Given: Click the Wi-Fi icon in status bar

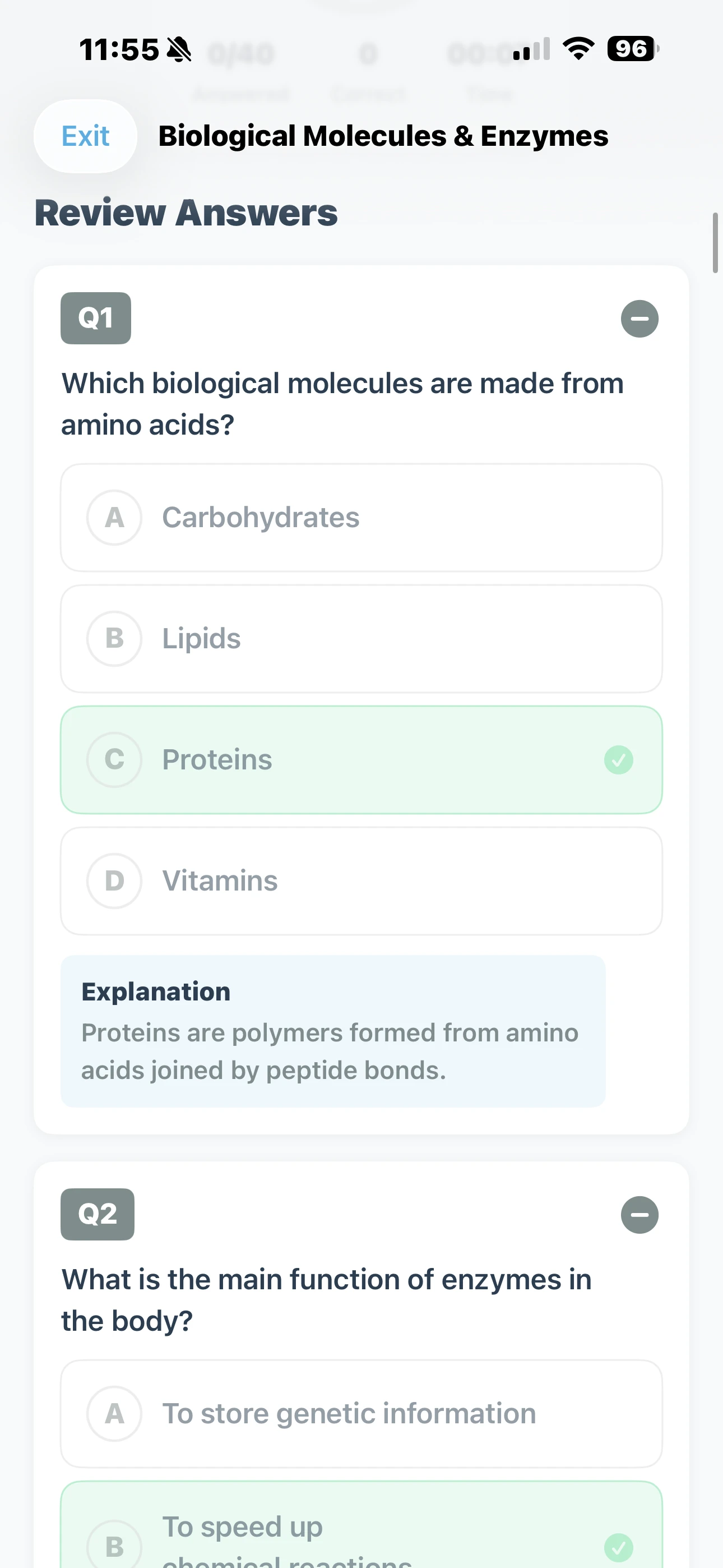Looking at the screenshot, I should click(x=577, y=48).
